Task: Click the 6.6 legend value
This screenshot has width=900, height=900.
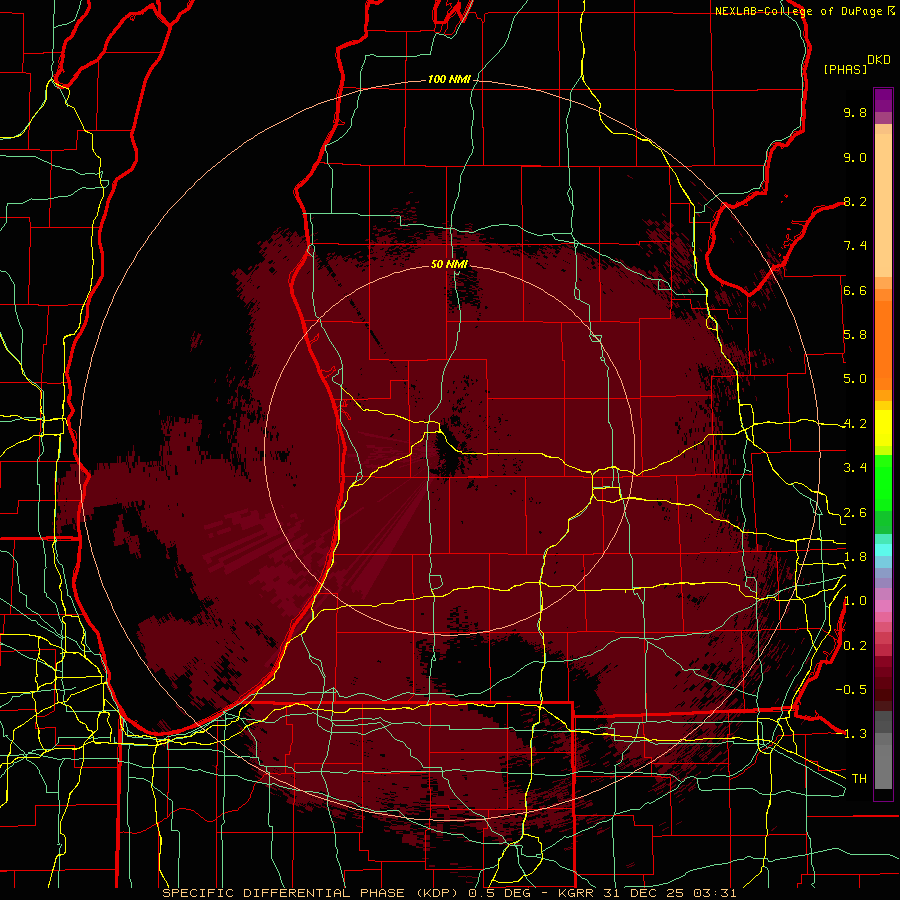Action: click(855, 290)
